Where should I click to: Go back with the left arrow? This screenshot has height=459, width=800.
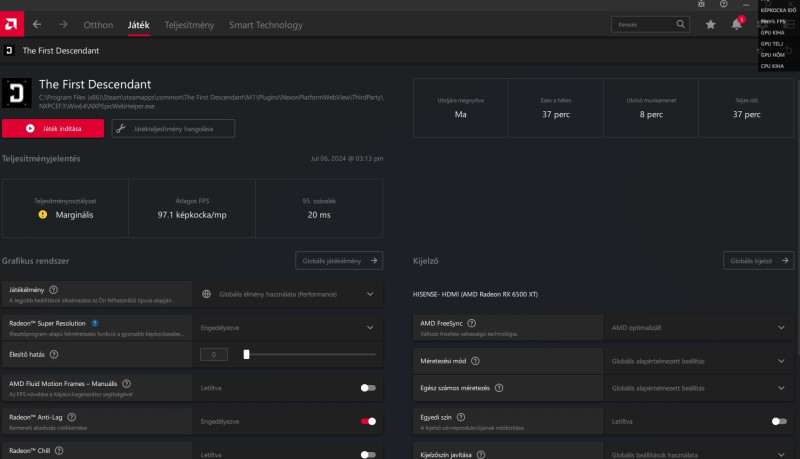pos(37,24)
